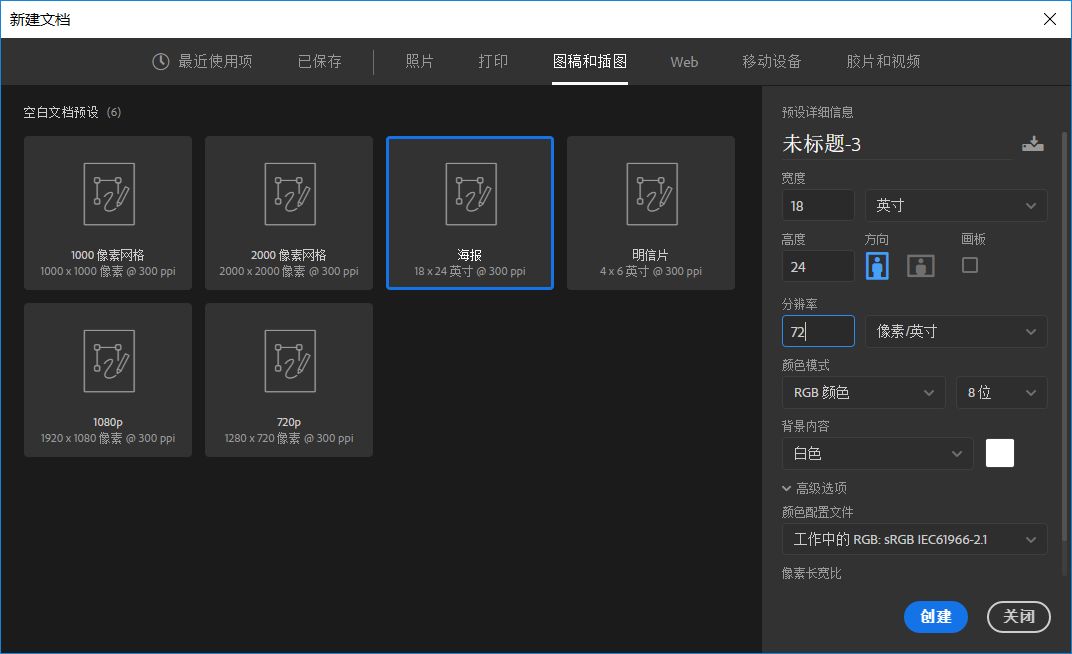This screenshot has width=1072, height=654.
Task: Choose the 1000 像素网格 preset icon
Action: (x=108, y=193)
